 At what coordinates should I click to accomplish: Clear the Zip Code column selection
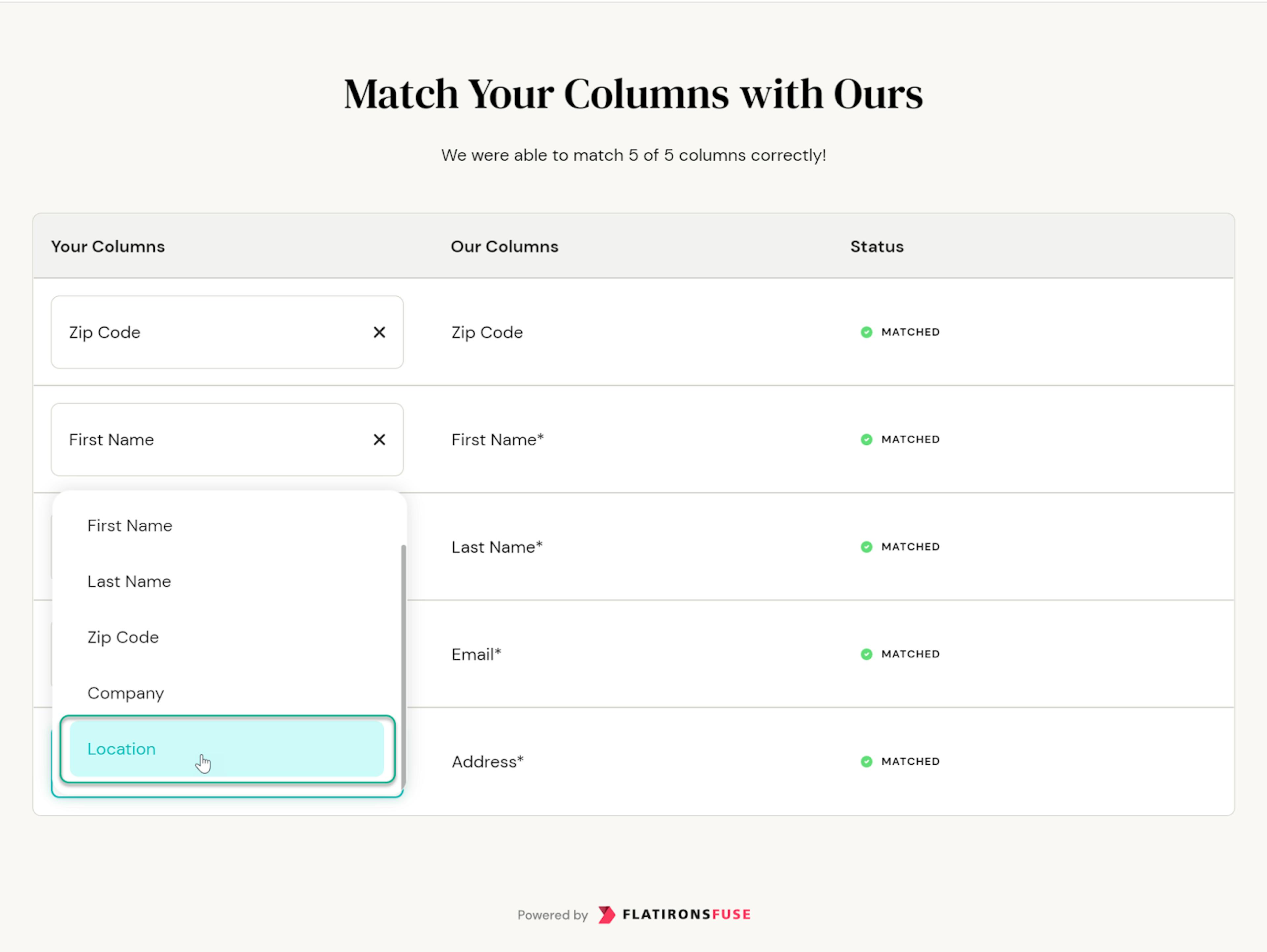click(379, 332)
